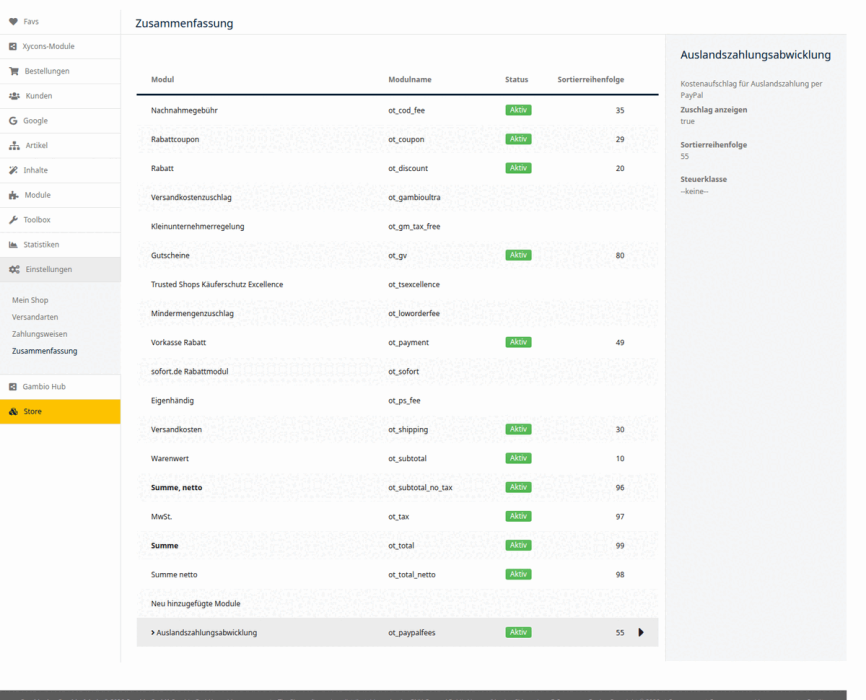Click the Aktiv badge for Vorkasse Rabatt
This screenshot has width=866, height=700.
click(518, 342)
